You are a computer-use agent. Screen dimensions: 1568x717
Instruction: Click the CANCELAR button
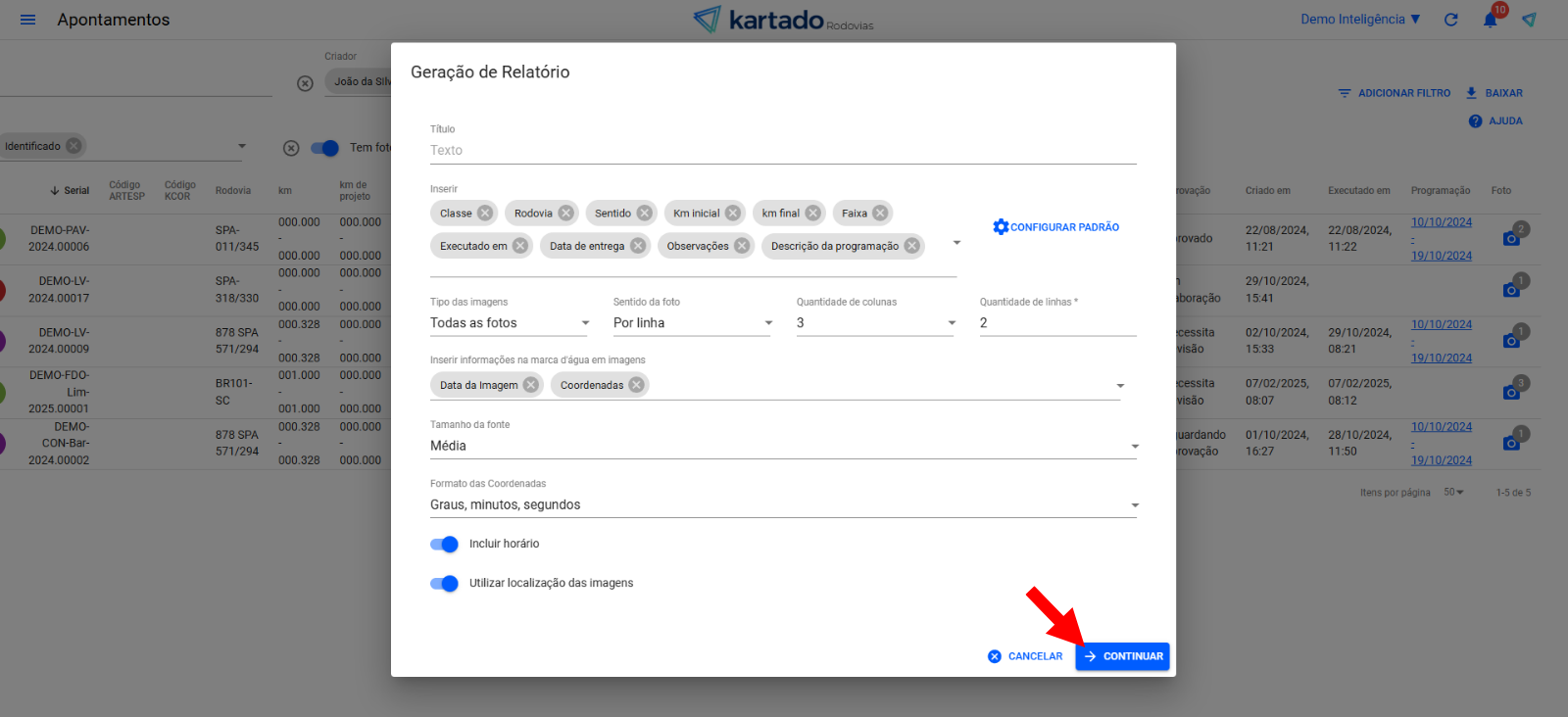point(1025,656)
